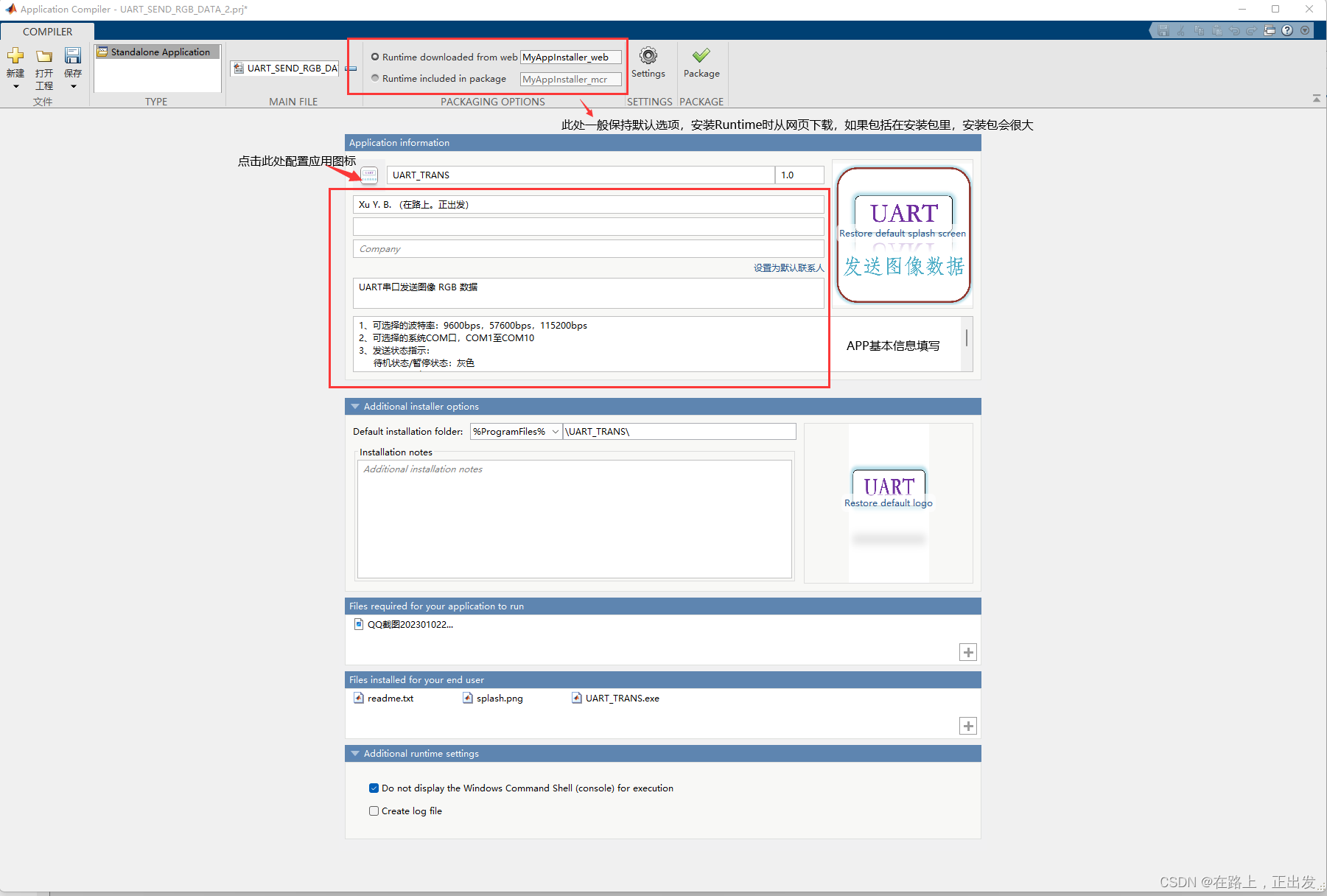Click the quick-access copy icon

coord(1200,30)
